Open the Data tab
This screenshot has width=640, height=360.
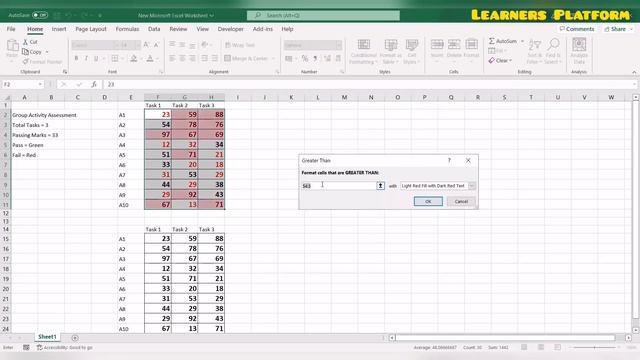154,29
